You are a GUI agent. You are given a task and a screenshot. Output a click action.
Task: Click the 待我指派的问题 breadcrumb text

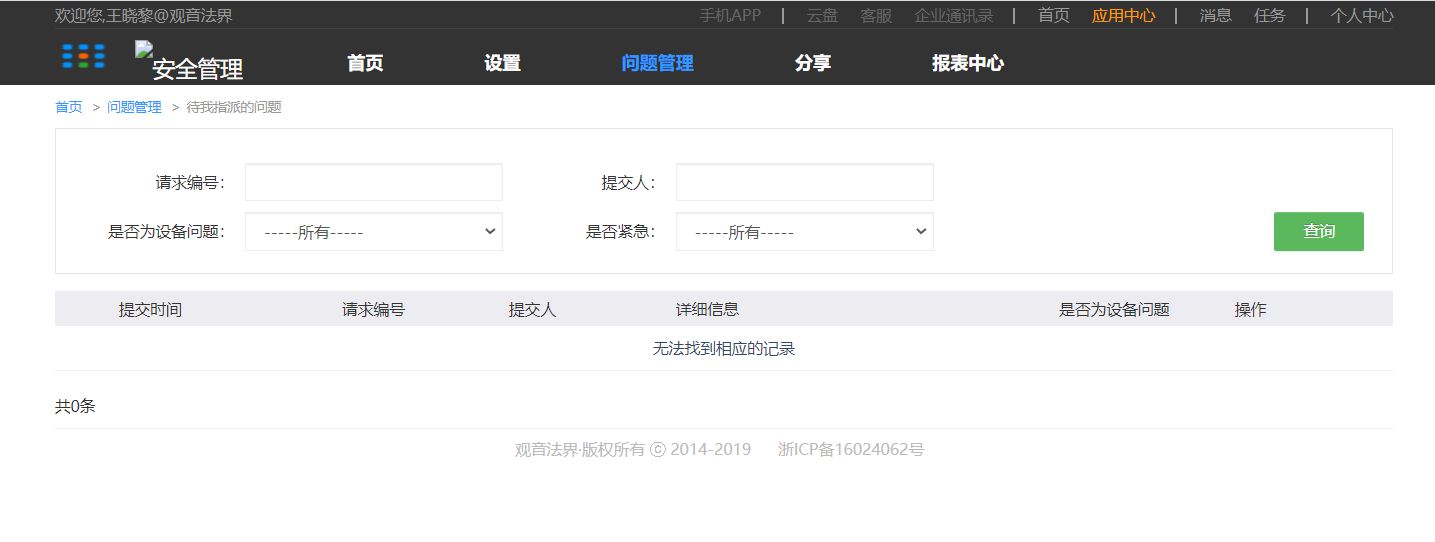pos(234,107)
